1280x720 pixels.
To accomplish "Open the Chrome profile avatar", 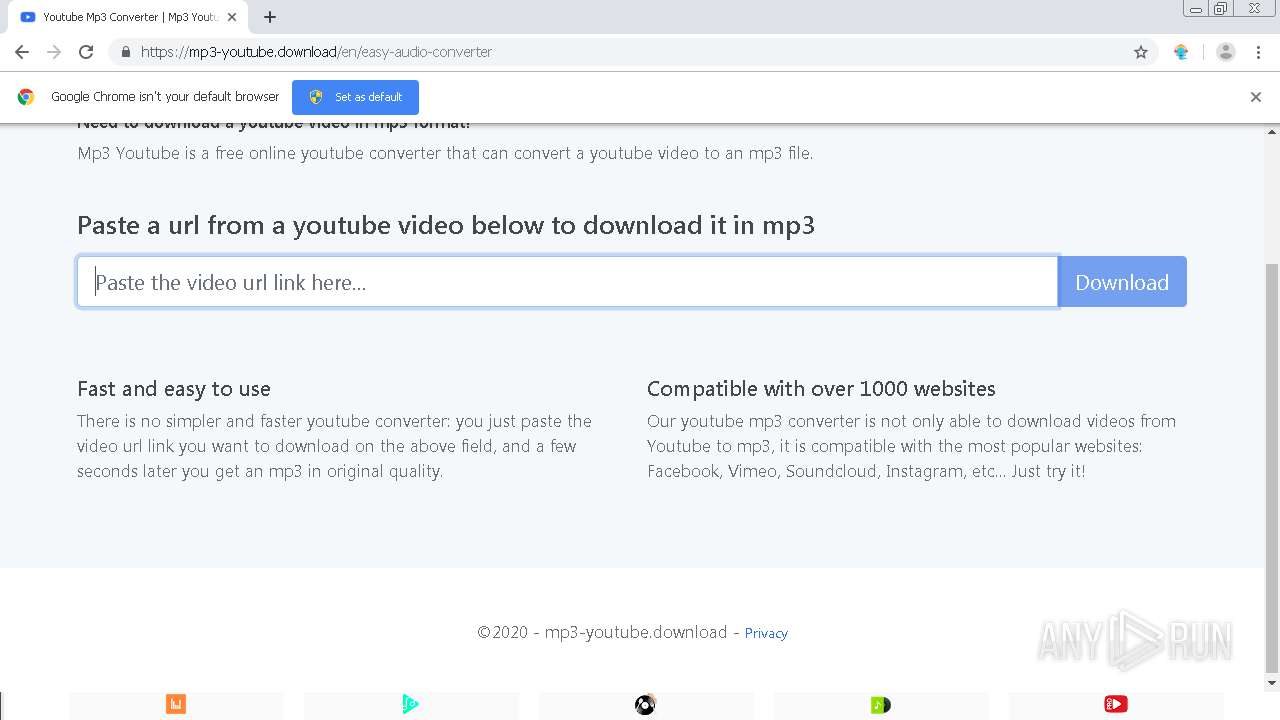I will pos(1226,52).
